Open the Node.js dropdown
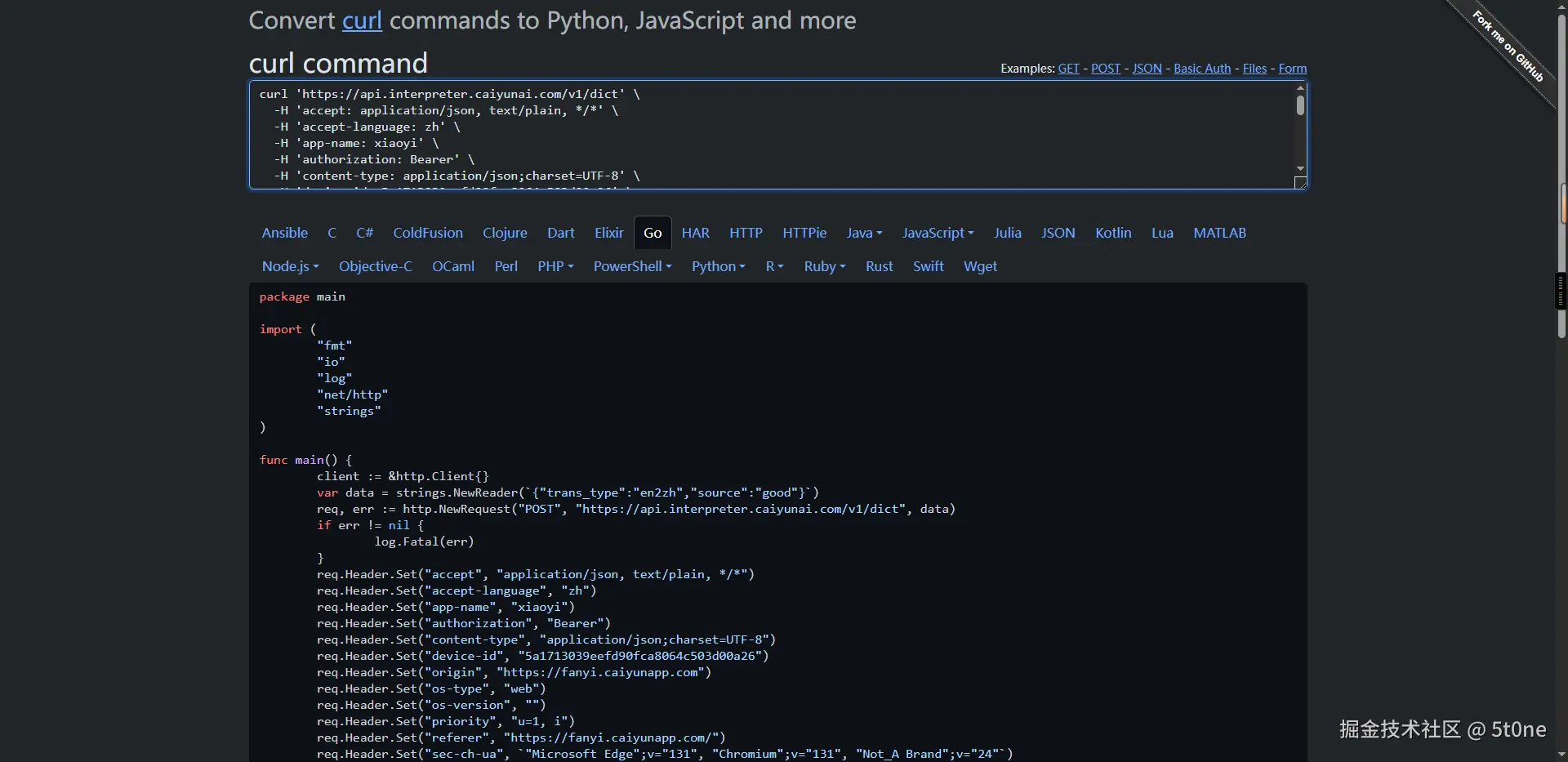Image resolution: width=1568 pixels, height=762 pixels. tap(290, 266)
